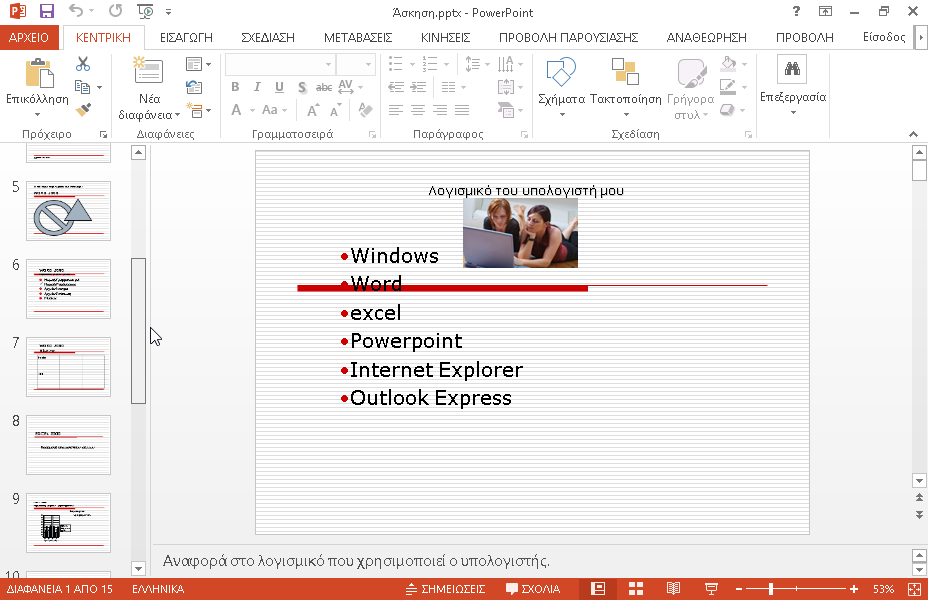Decrease the font size
The width and height of the screenshot is (928, 600).
pos(336,110)
